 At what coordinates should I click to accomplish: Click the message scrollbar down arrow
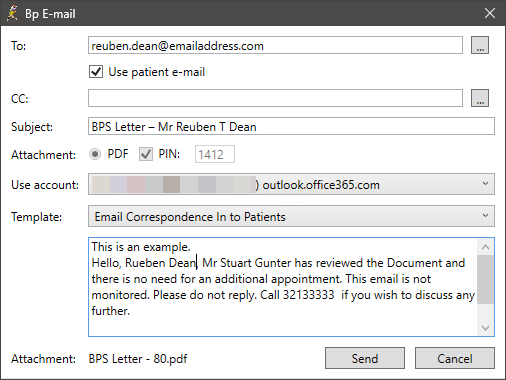[x=485, y=328]
